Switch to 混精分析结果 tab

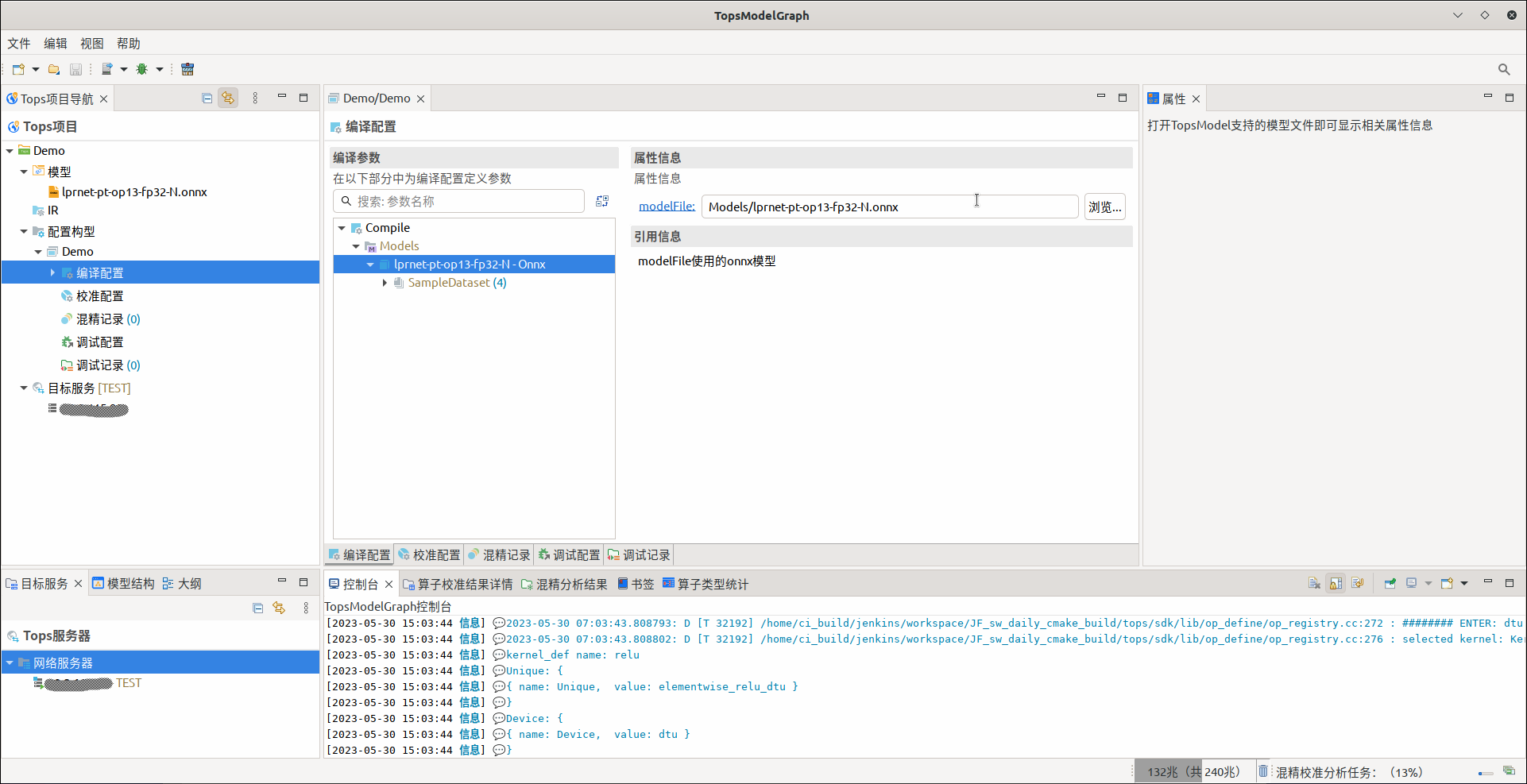[x=564, y=584]
